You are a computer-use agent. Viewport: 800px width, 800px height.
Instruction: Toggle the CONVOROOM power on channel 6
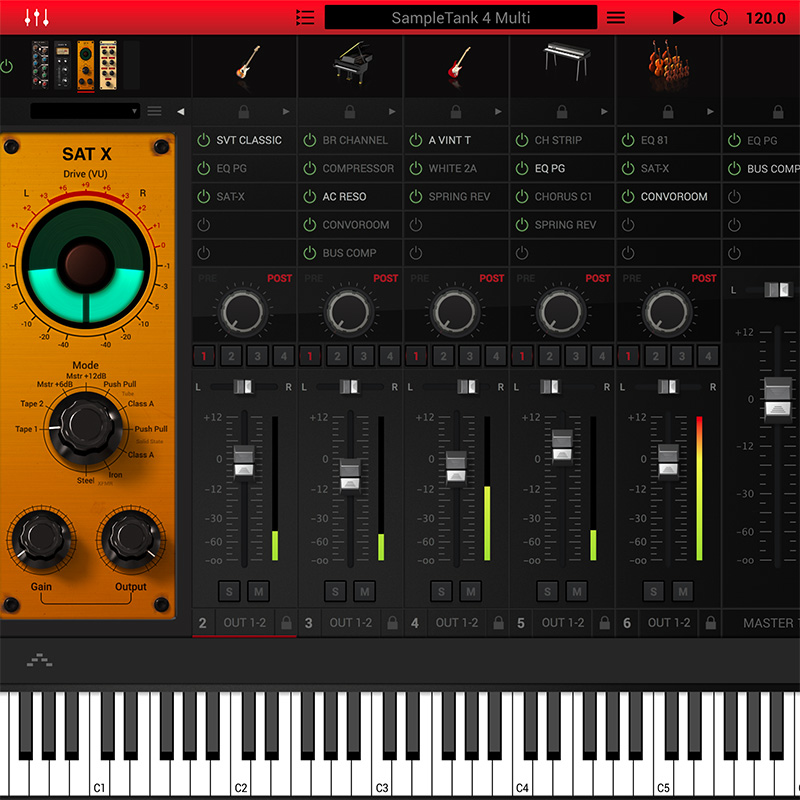pos(628,197)
